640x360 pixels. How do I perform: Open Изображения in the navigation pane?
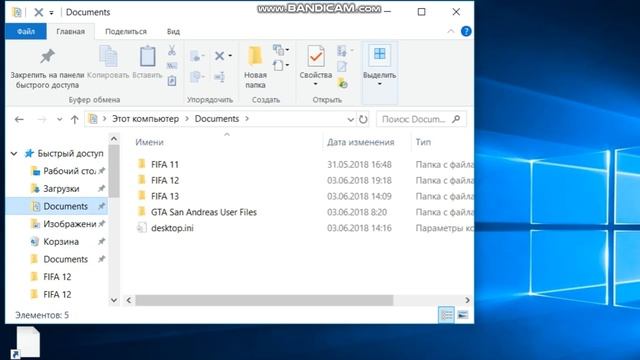69,224
